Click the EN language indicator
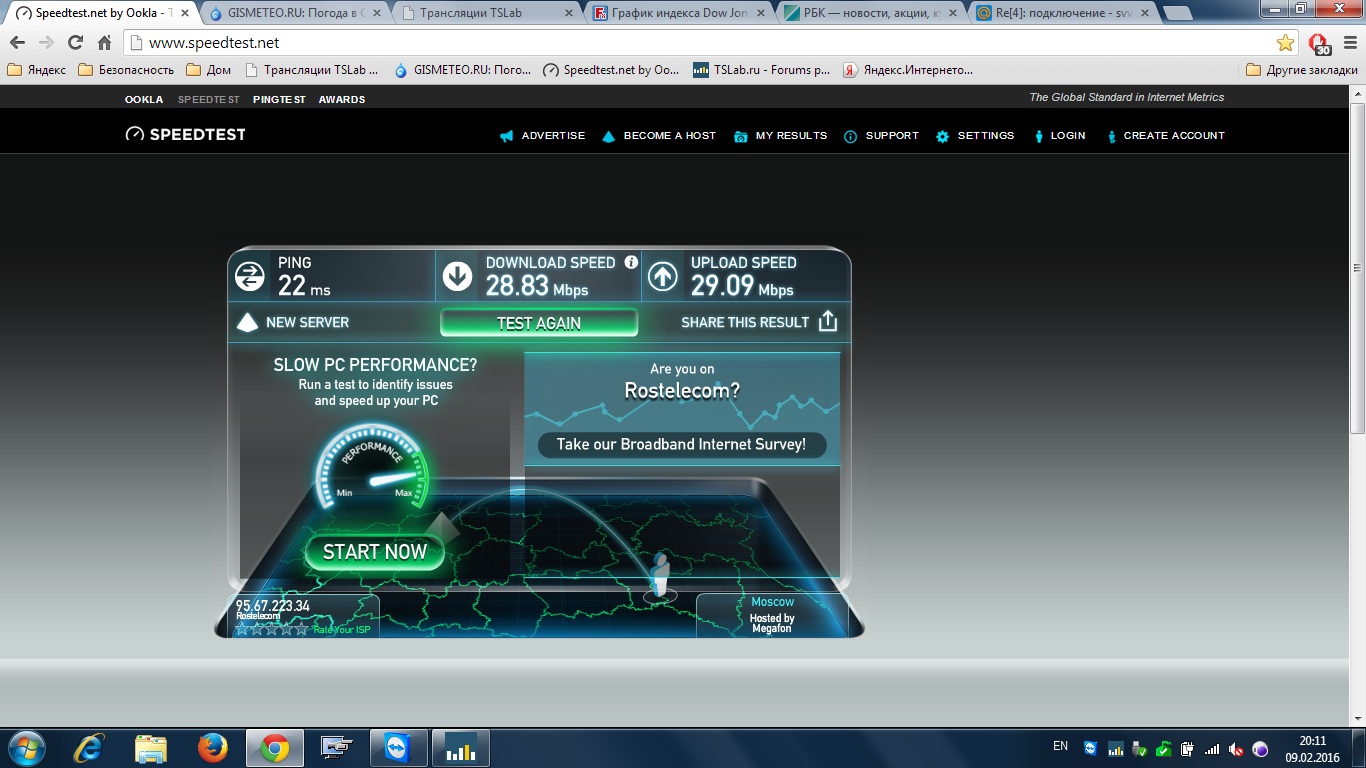The image size is (1366, 768). click(x=1060, y=746)
